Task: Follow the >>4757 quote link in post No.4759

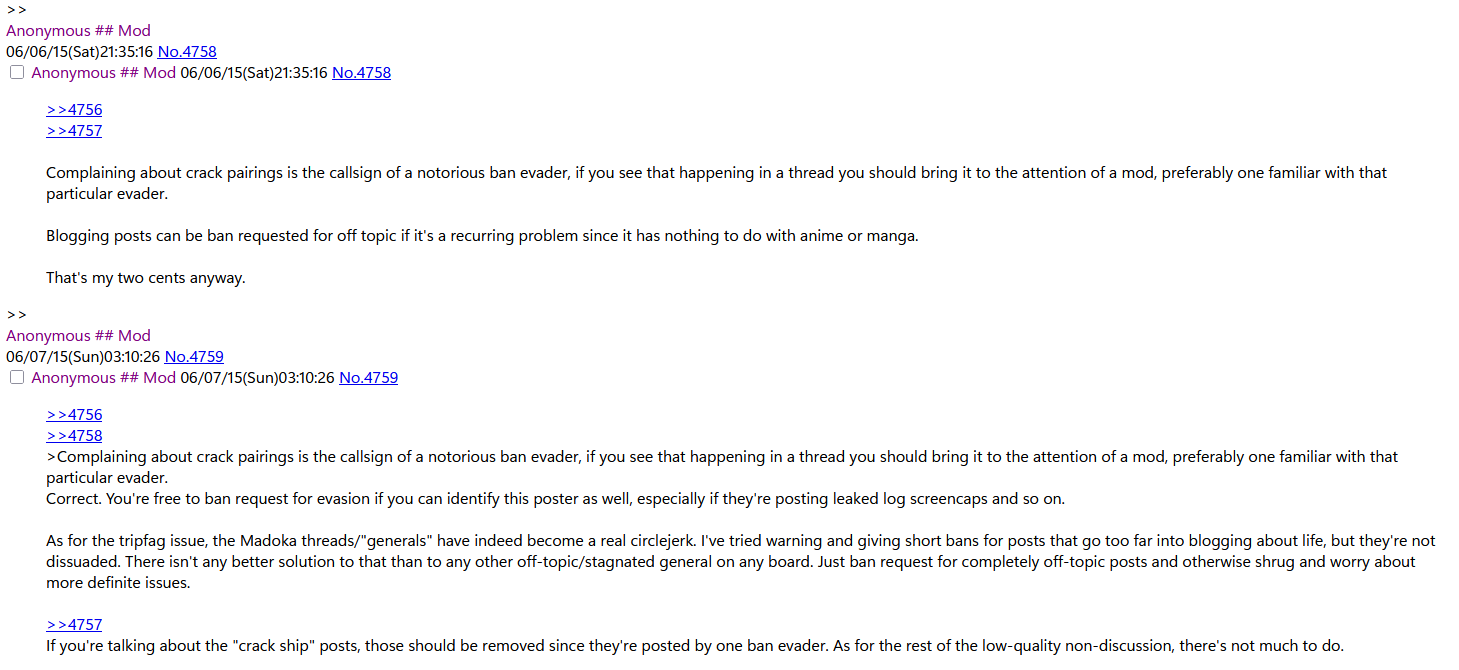Action: 74,625
